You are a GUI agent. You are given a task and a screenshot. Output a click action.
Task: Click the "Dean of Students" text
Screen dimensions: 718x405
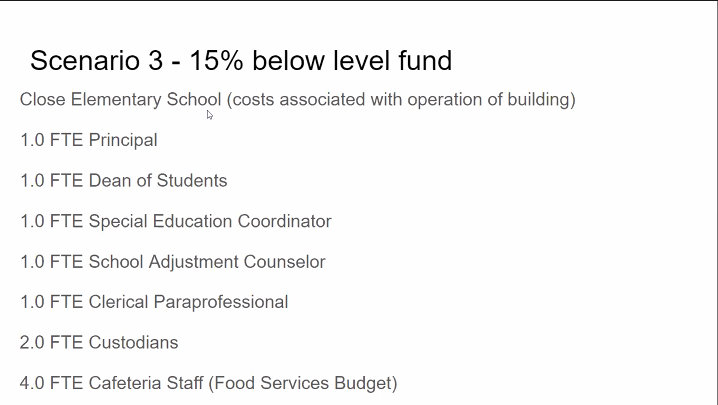click(158, 181)
